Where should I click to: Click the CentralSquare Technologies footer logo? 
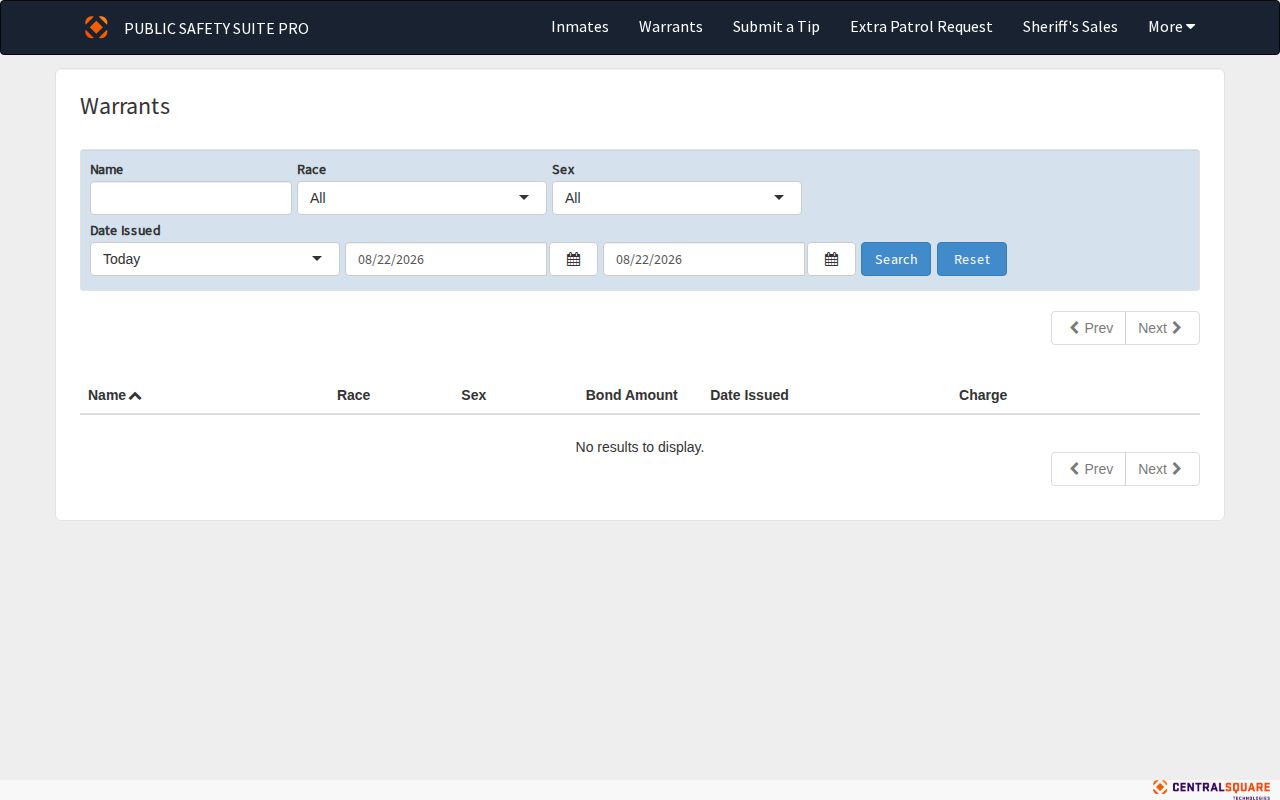(1211, 789)
